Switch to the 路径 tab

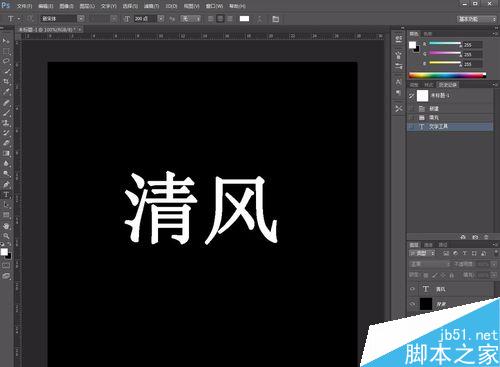click(x=443, y=245)
